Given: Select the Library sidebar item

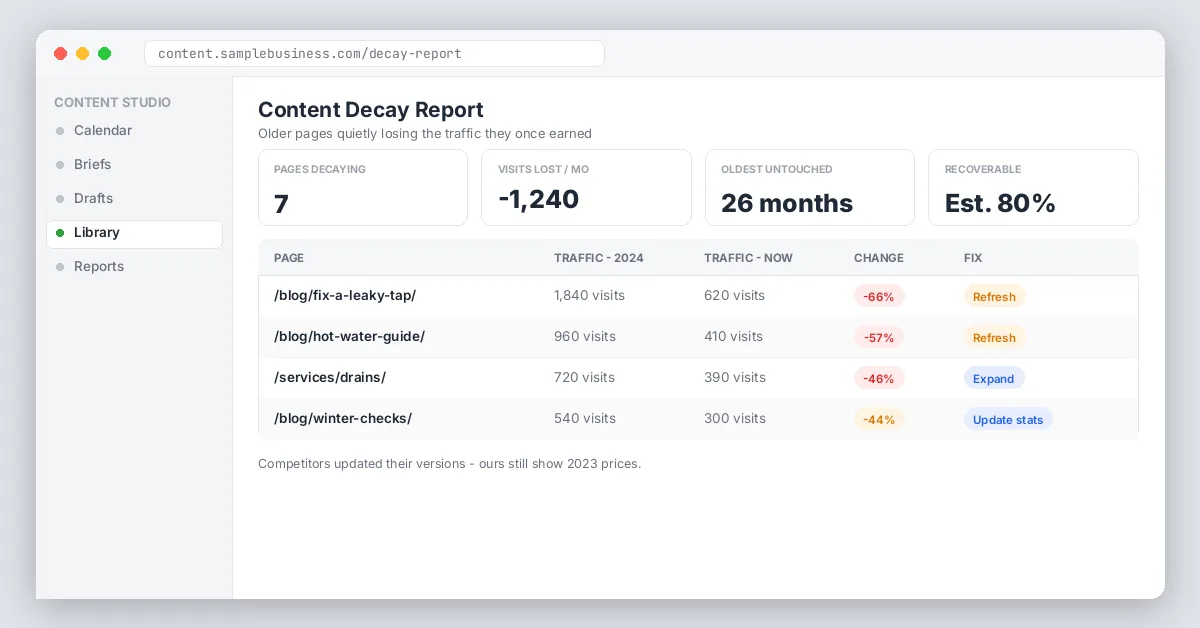Looking at the screenshot, I should (134, 233).
